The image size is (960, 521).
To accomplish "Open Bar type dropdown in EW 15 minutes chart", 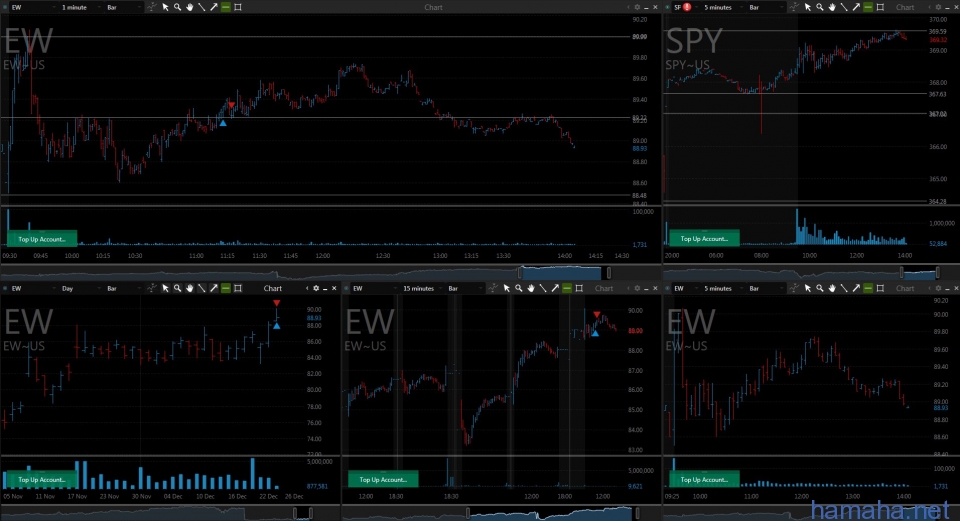I will click(x=464, y=288).
